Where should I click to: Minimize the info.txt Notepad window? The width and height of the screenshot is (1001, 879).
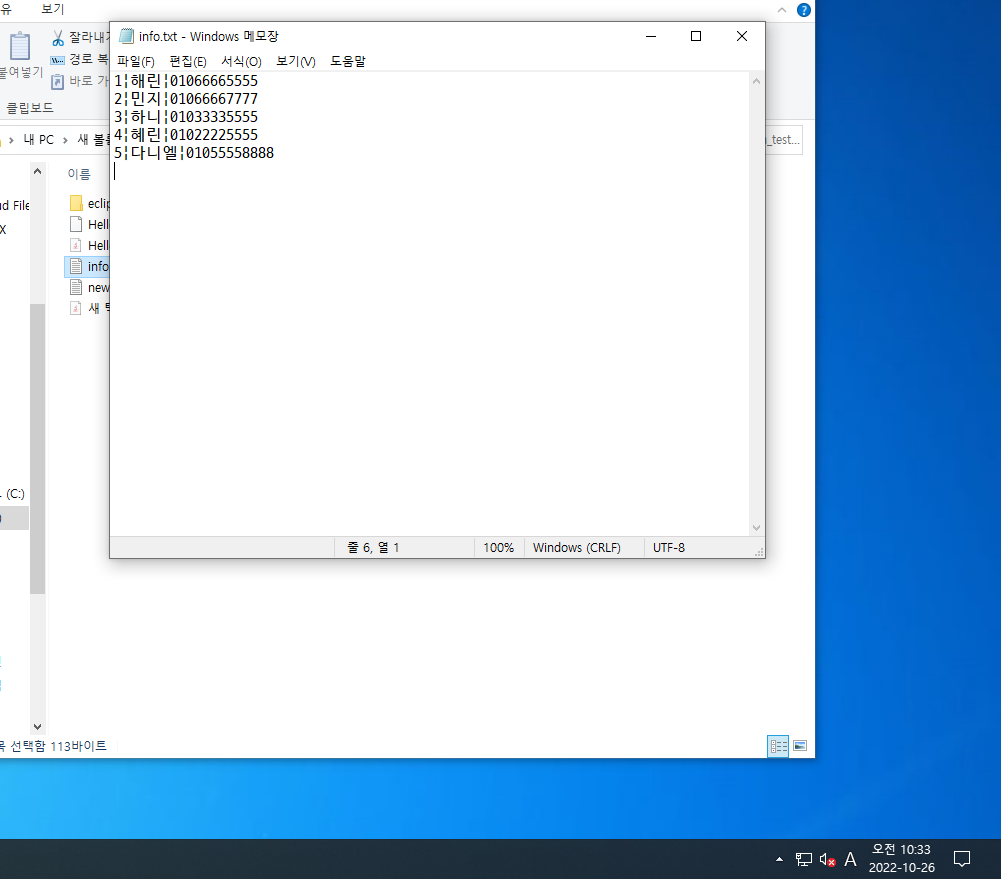pos(651,36)
